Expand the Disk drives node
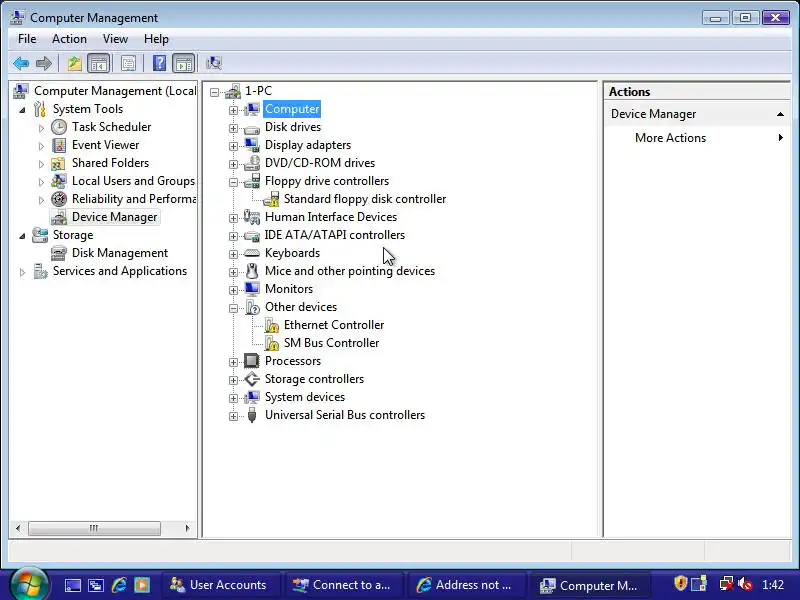 [233, 128]
